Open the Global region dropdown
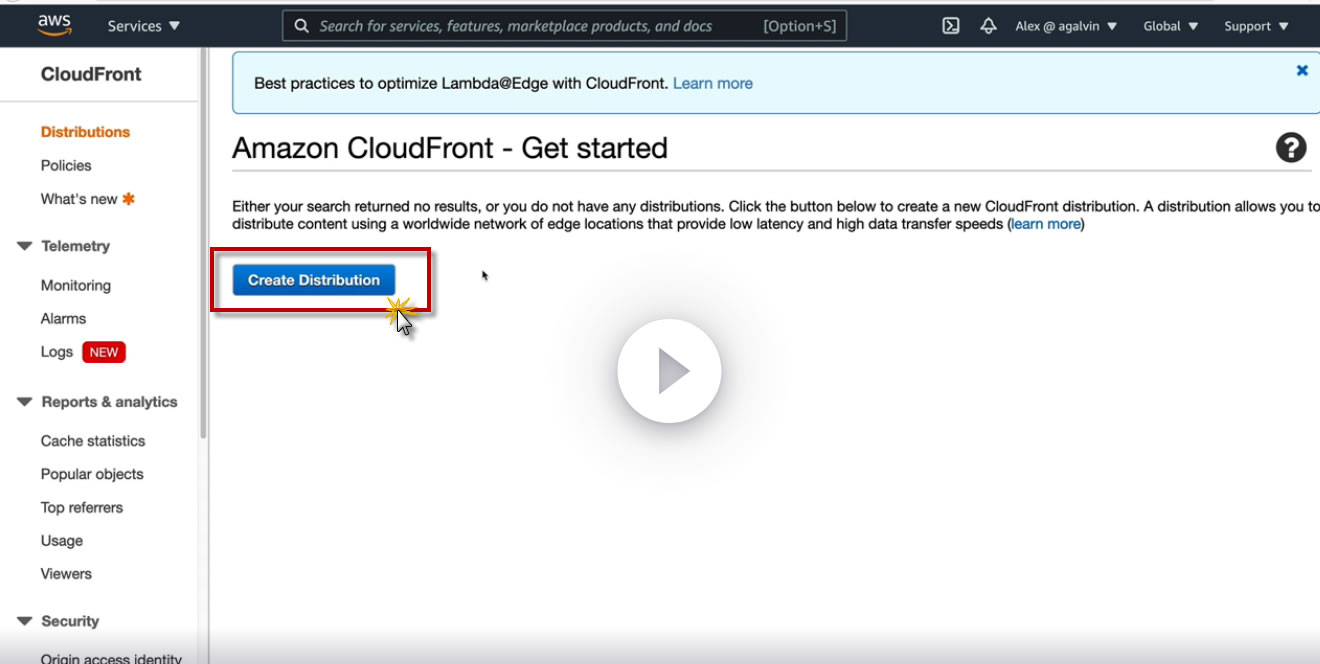This screenshot has height=664, width=1320. (1171, 26)
